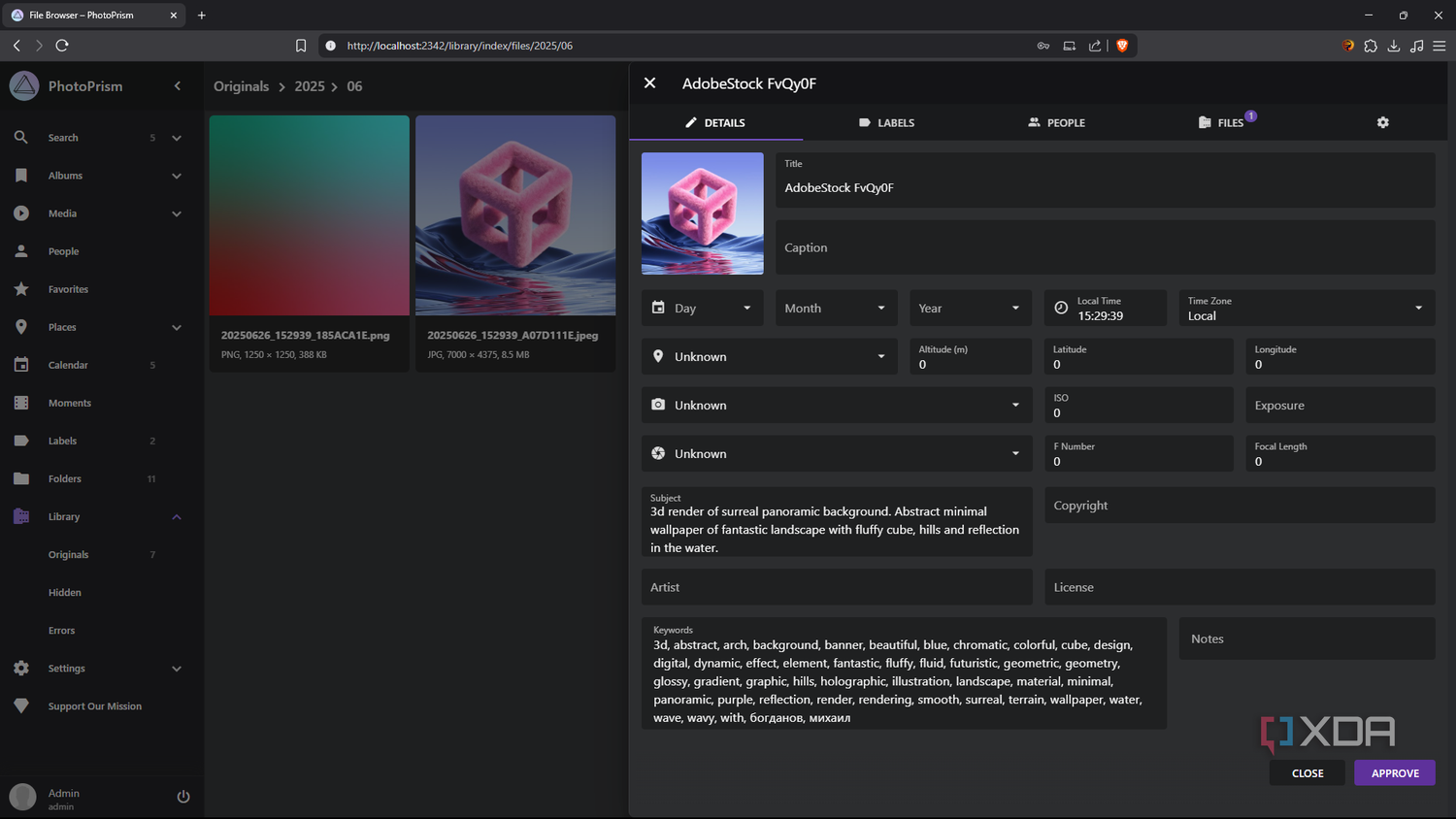The width and height of the screenshot is (1456, 819).
Task: Close the photo edit dialog with X
Action: click(x=650, y=83)
